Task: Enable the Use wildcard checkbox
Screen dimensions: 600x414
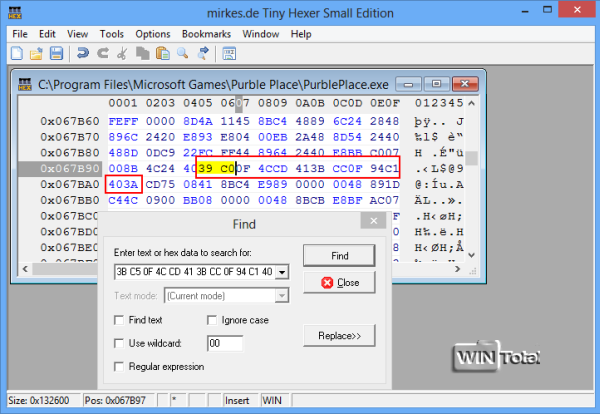Action: [119, 343]
